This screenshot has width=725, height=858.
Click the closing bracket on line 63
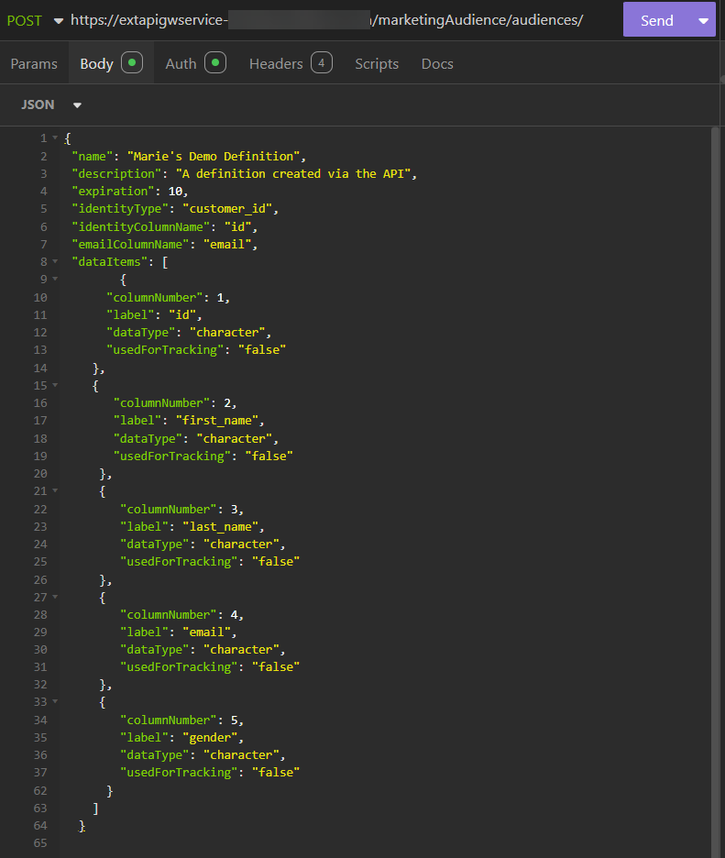click(96, 808)
